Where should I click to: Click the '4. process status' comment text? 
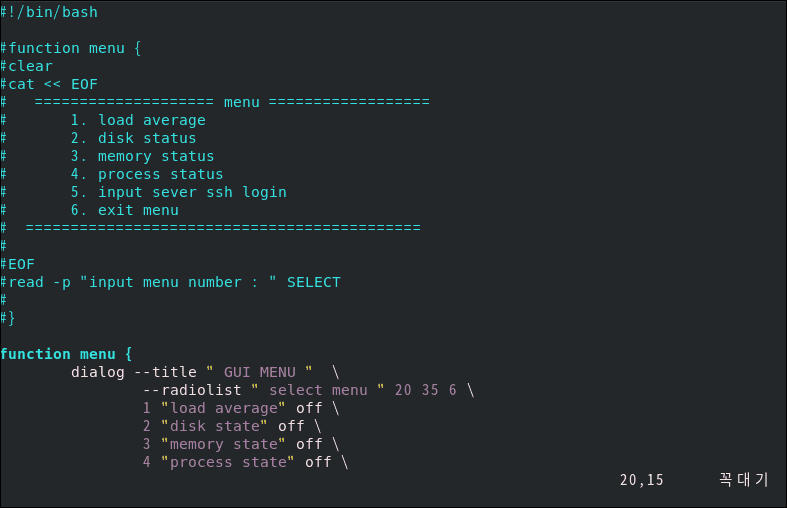(147, 174)
